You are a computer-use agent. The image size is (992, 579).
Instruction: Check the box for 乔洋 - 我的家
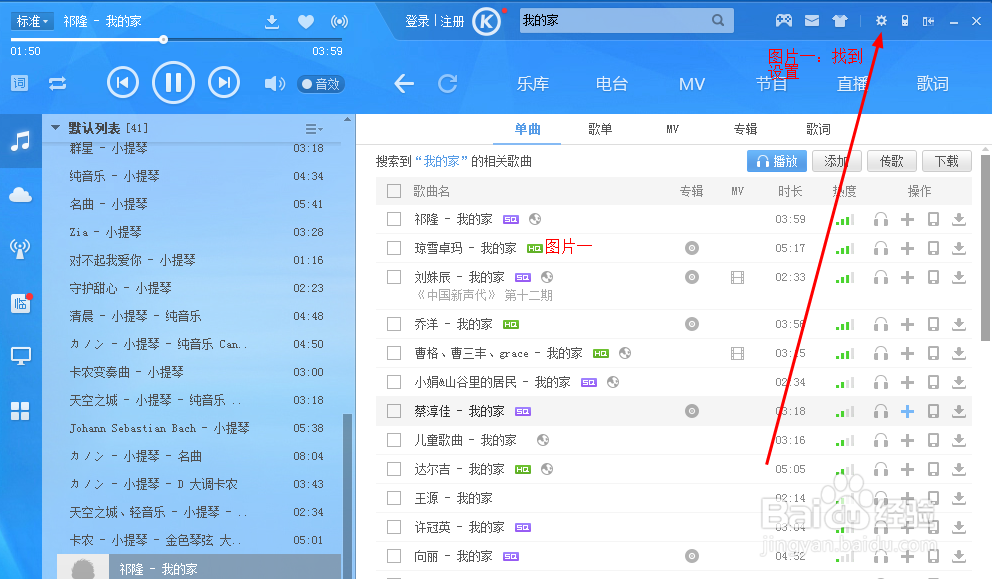(394, 324)
